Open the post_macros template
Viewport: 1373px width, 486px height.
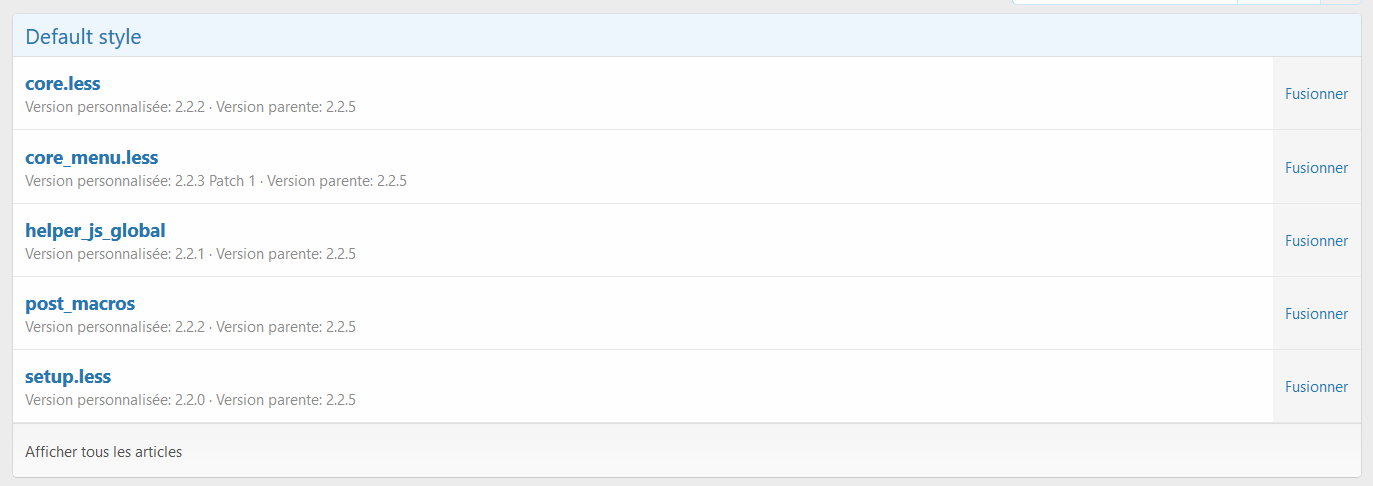tap(80, 303)
